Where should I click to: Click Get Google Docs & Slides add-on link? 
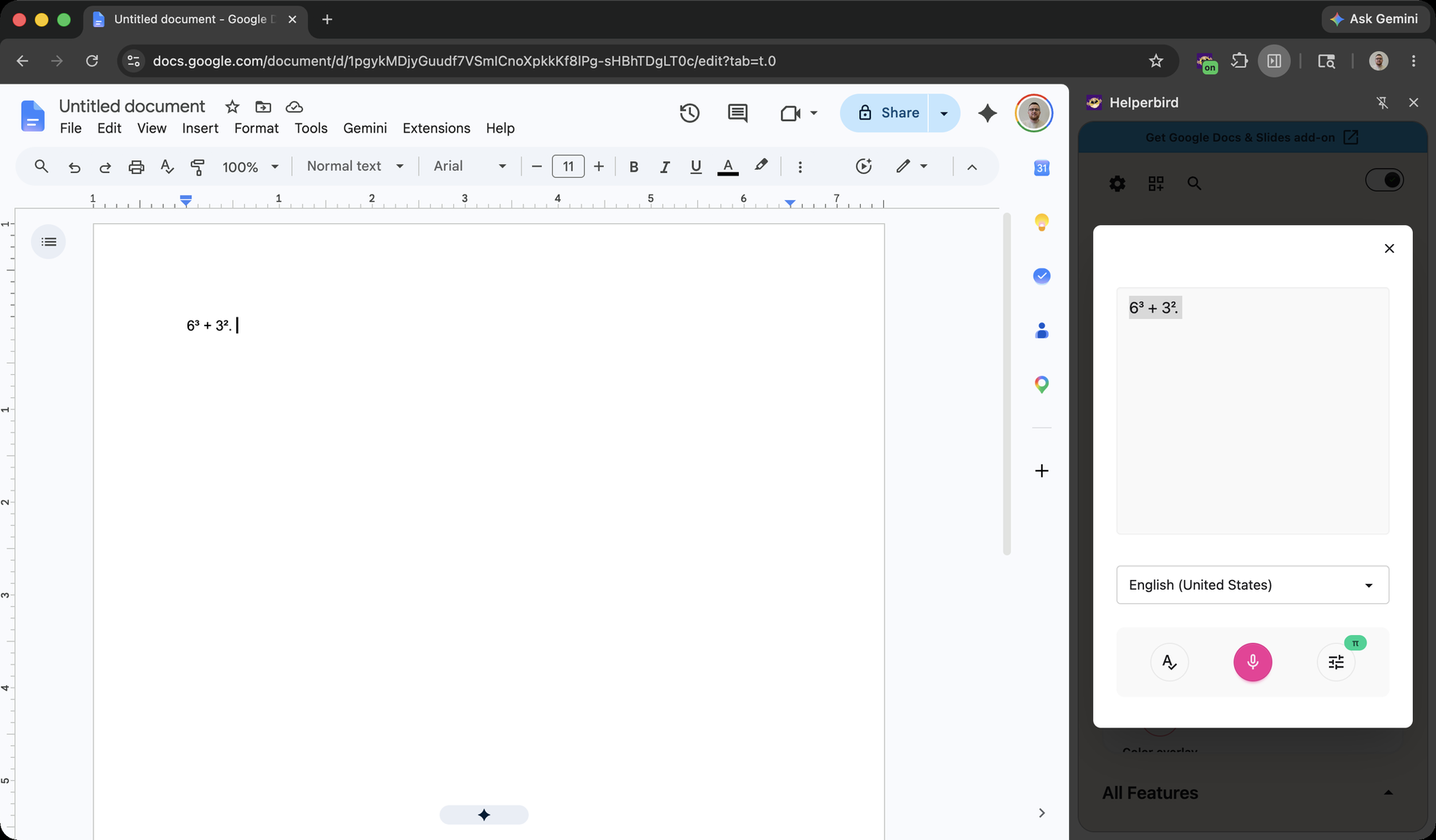(1252, 137)
